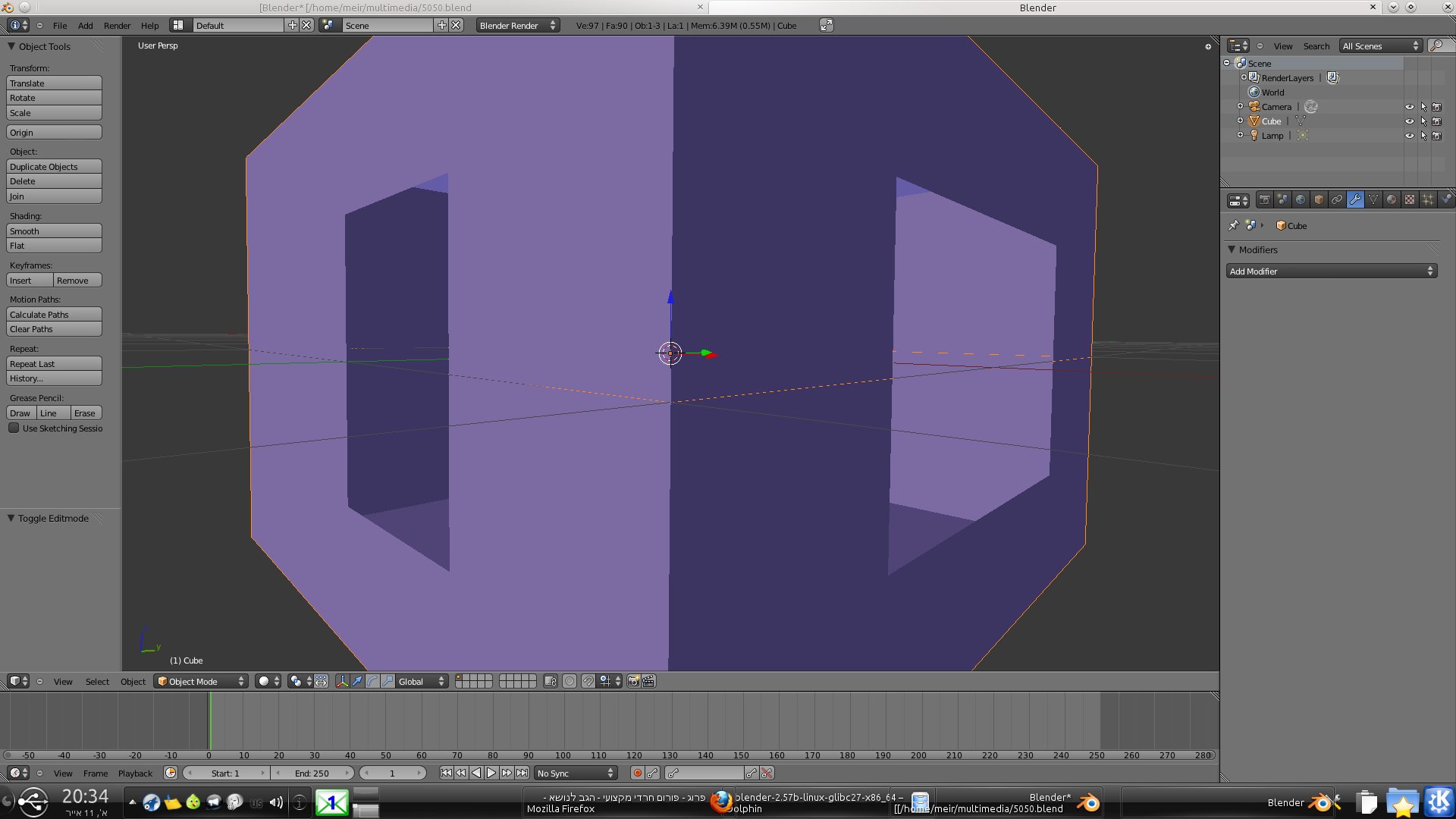Viewport: 1456px width, 819px height.
Task: Open the Add Modifier dropdown
Action: pyautogui.click(x=1331, y=271)
